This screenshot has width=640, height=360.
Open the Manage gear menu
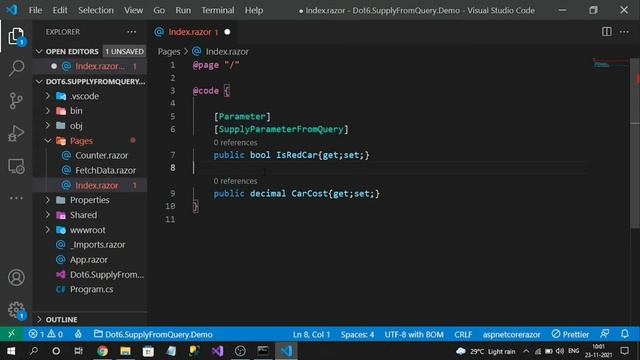(16, 310)
